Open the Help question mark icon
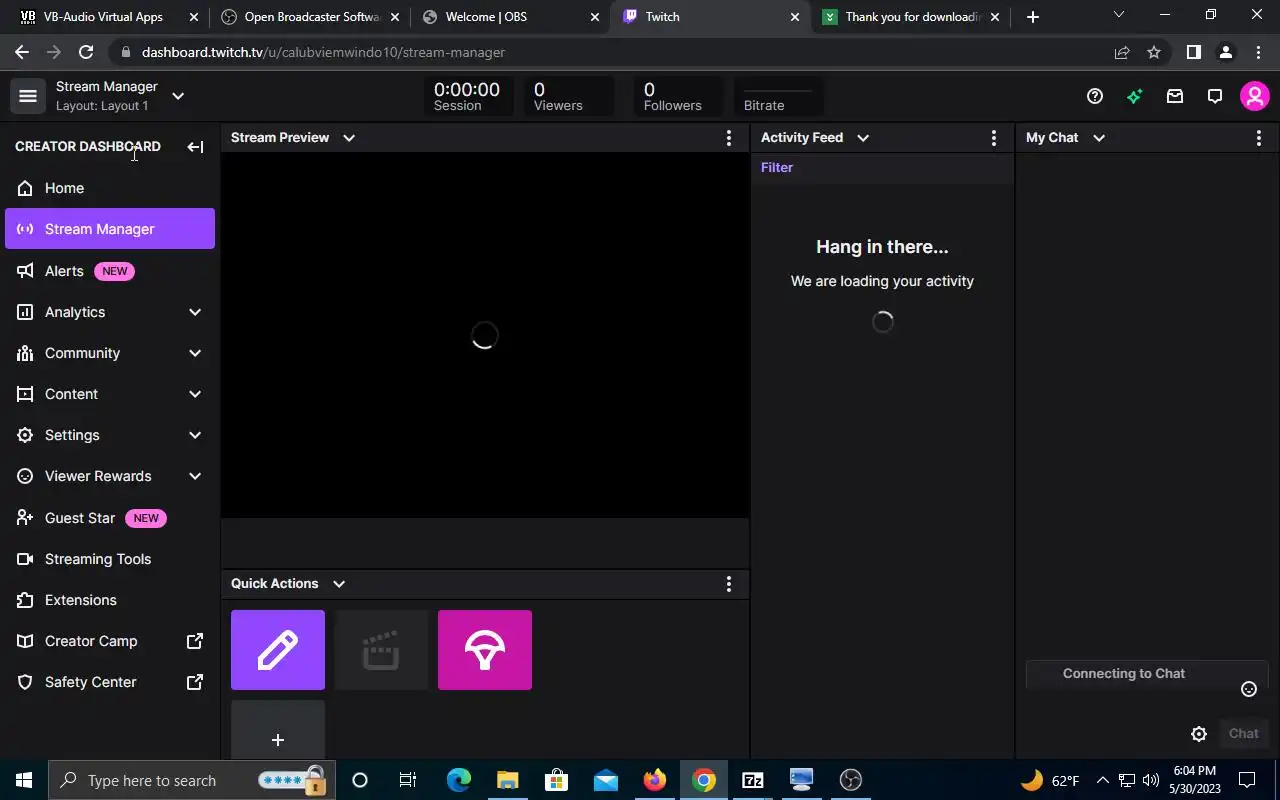The width and height of the screenshot is (1280, 800). click(1095, 96)
